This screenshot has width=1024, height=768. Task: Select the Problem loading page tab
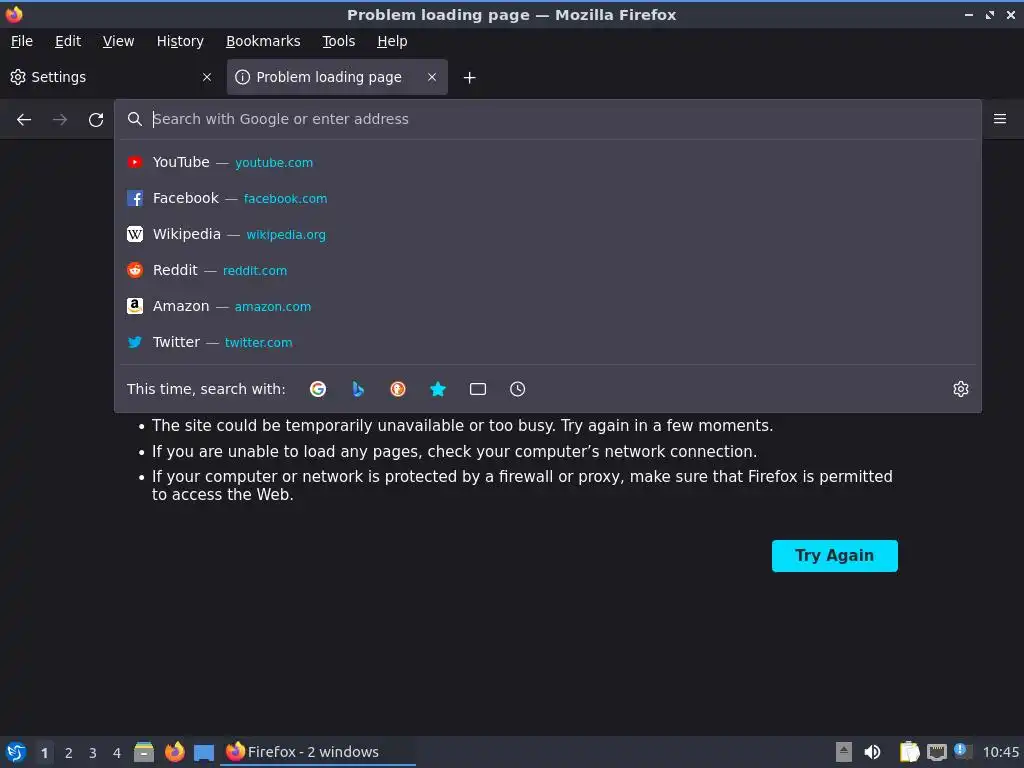coord(337,77)
